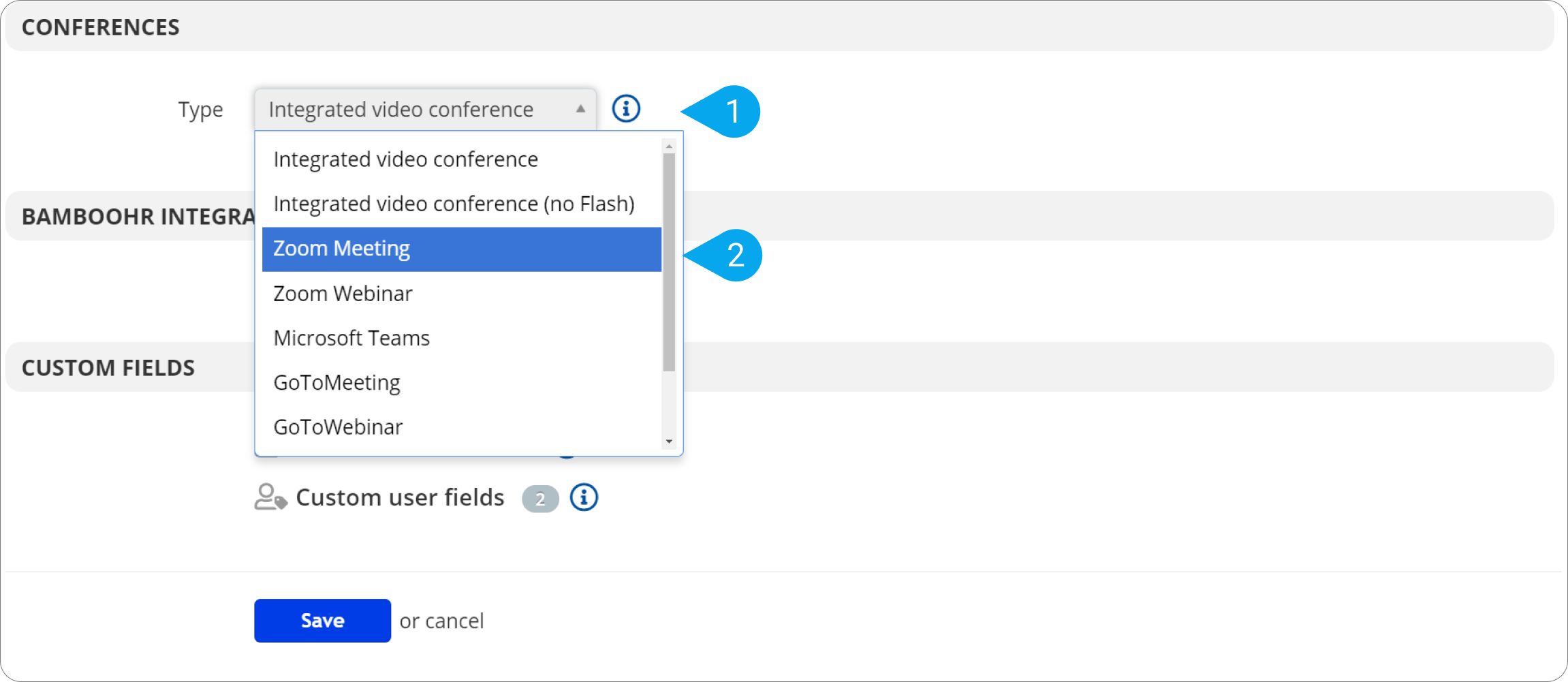Open the CONFERENCES section header

point(100,27)
